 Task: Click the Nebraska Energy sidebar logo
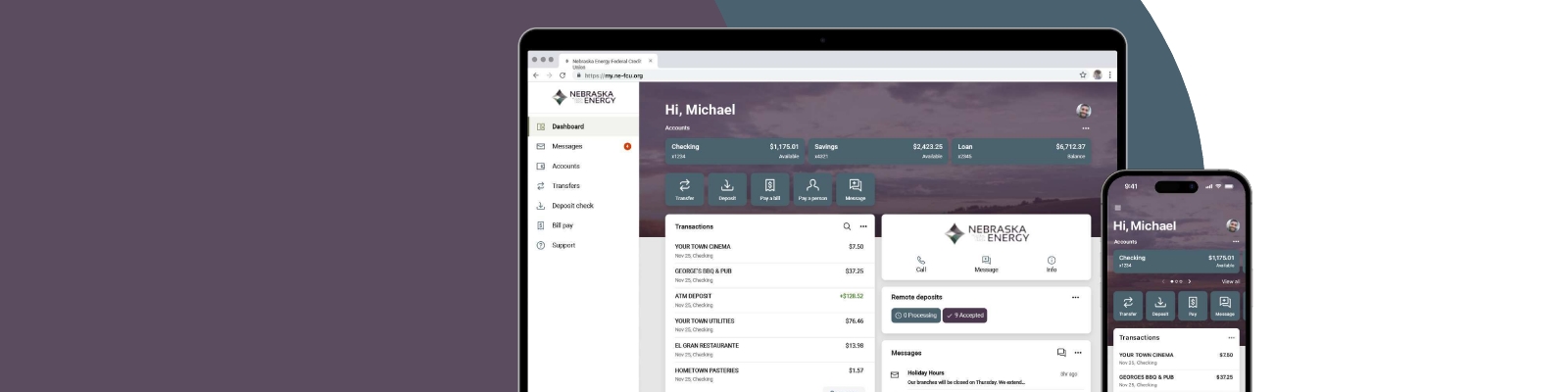coord(584,97)
